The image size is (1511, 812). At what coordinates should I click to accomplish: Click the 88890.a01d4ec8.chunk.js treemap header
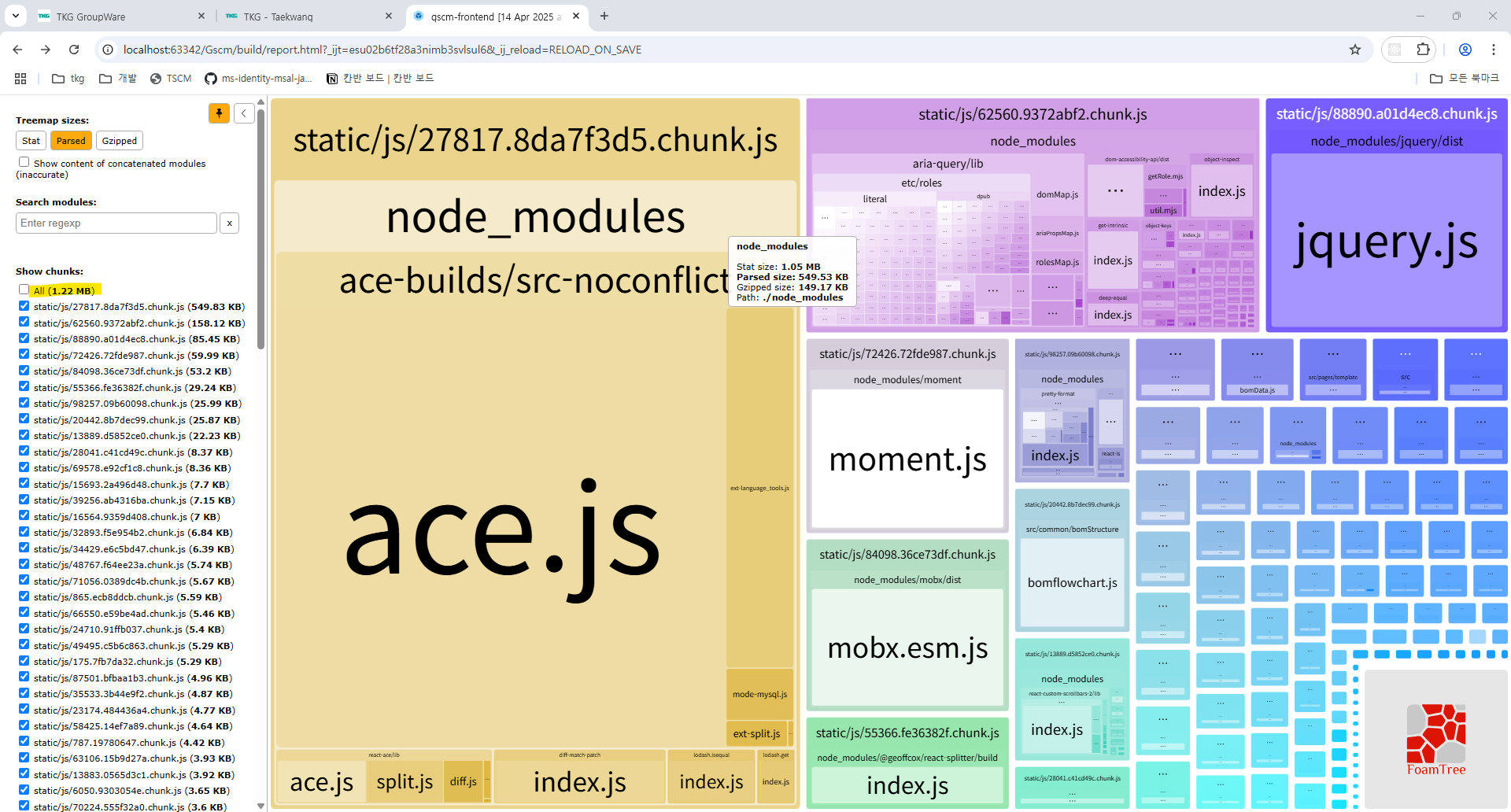(x=1387, y=114)
